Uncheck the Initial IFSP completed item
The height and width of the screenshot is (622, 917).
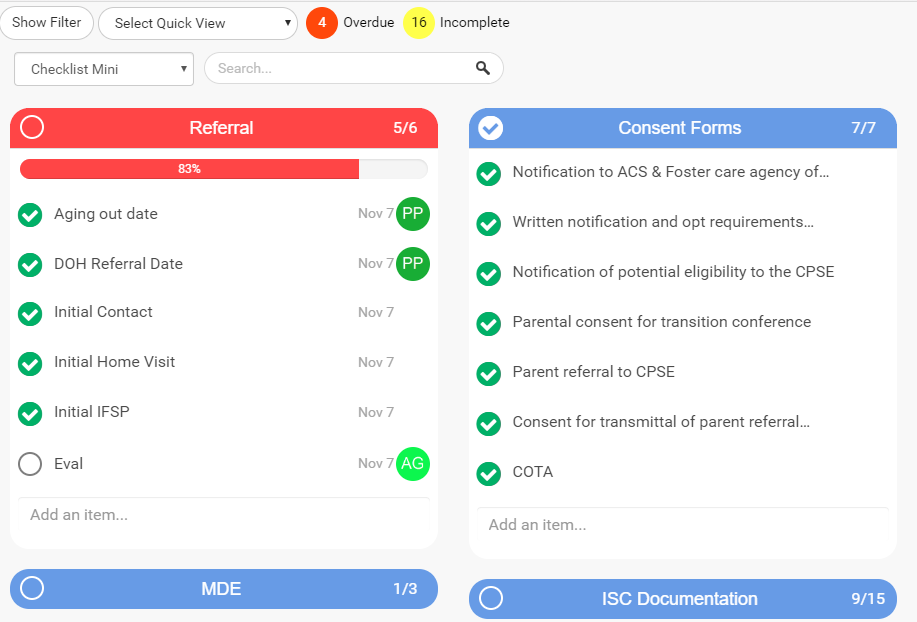(x=30, y=412)
